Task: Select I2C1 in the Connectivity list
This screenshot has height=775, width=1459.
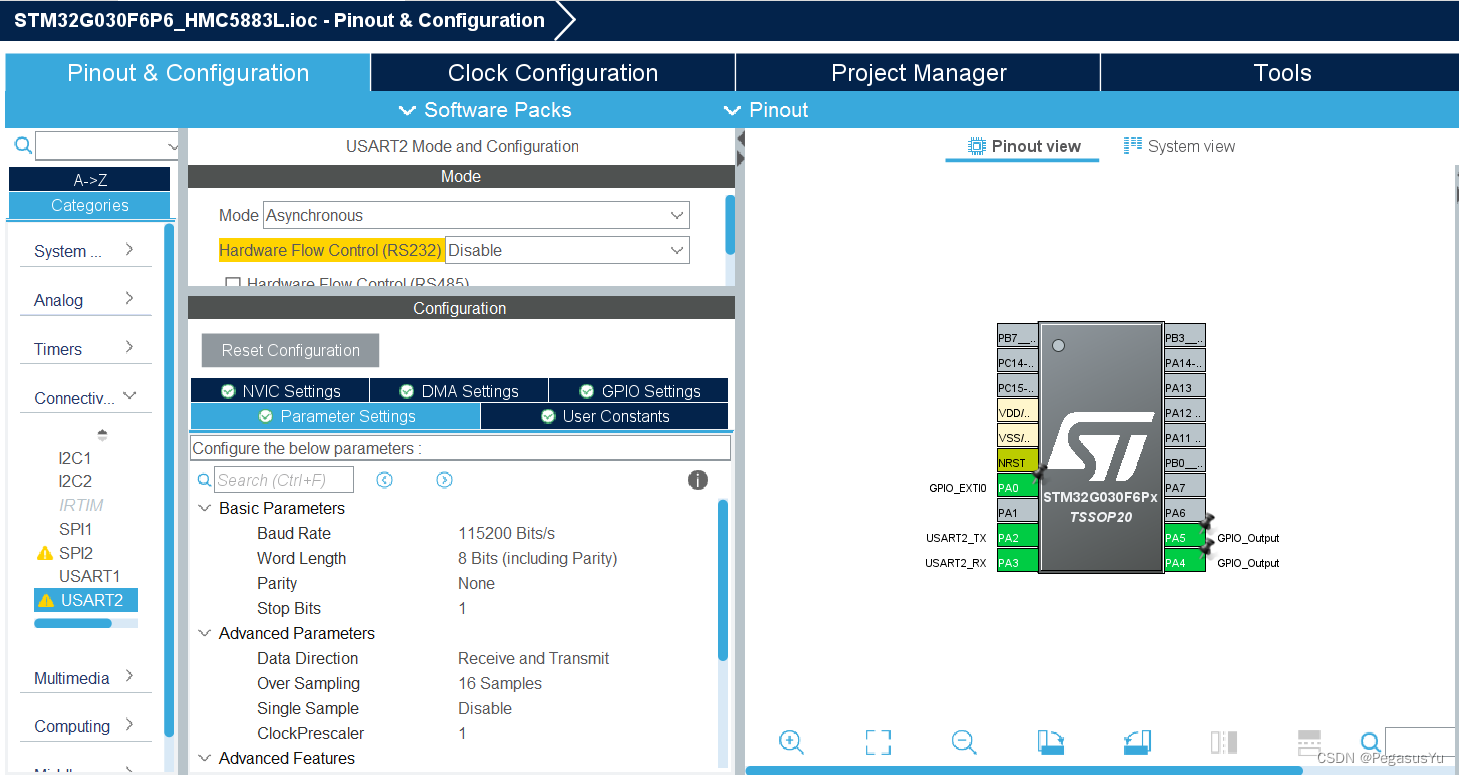Action: 75,458
